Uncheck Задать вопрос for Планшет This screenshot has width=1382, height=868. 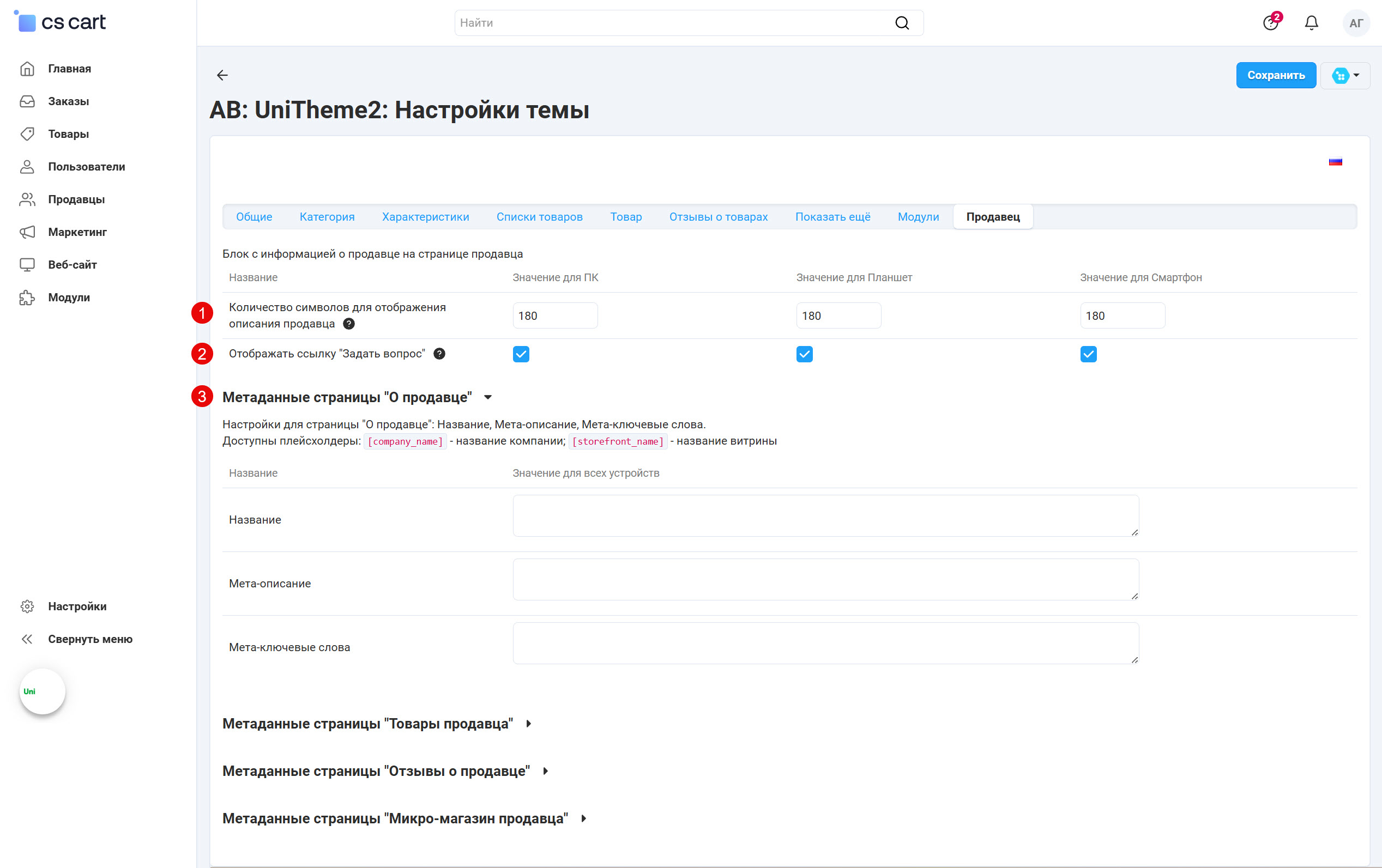pos(805,355)
